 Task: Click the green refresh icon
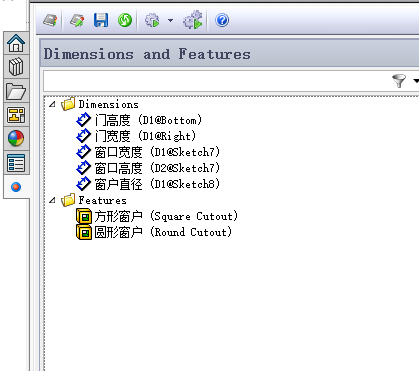point(125,20)
